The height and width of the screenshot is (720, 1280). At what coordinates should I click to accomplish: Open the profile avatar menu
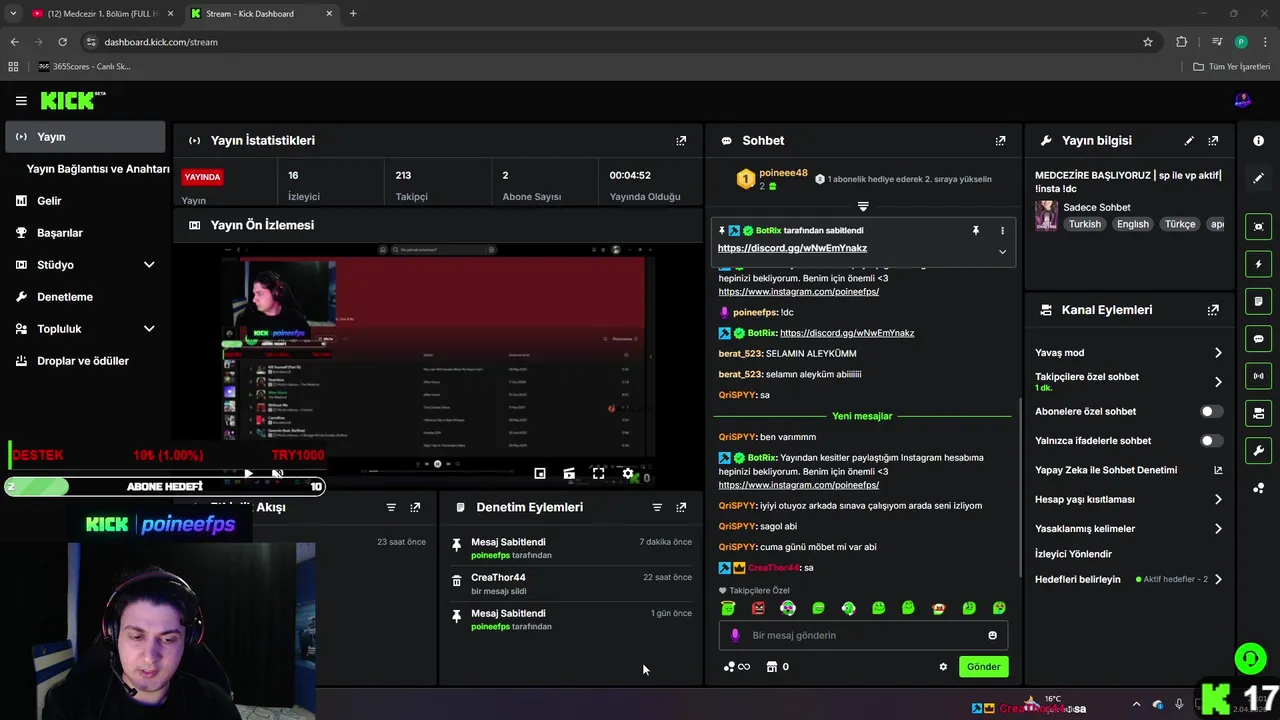point(1243,100)
